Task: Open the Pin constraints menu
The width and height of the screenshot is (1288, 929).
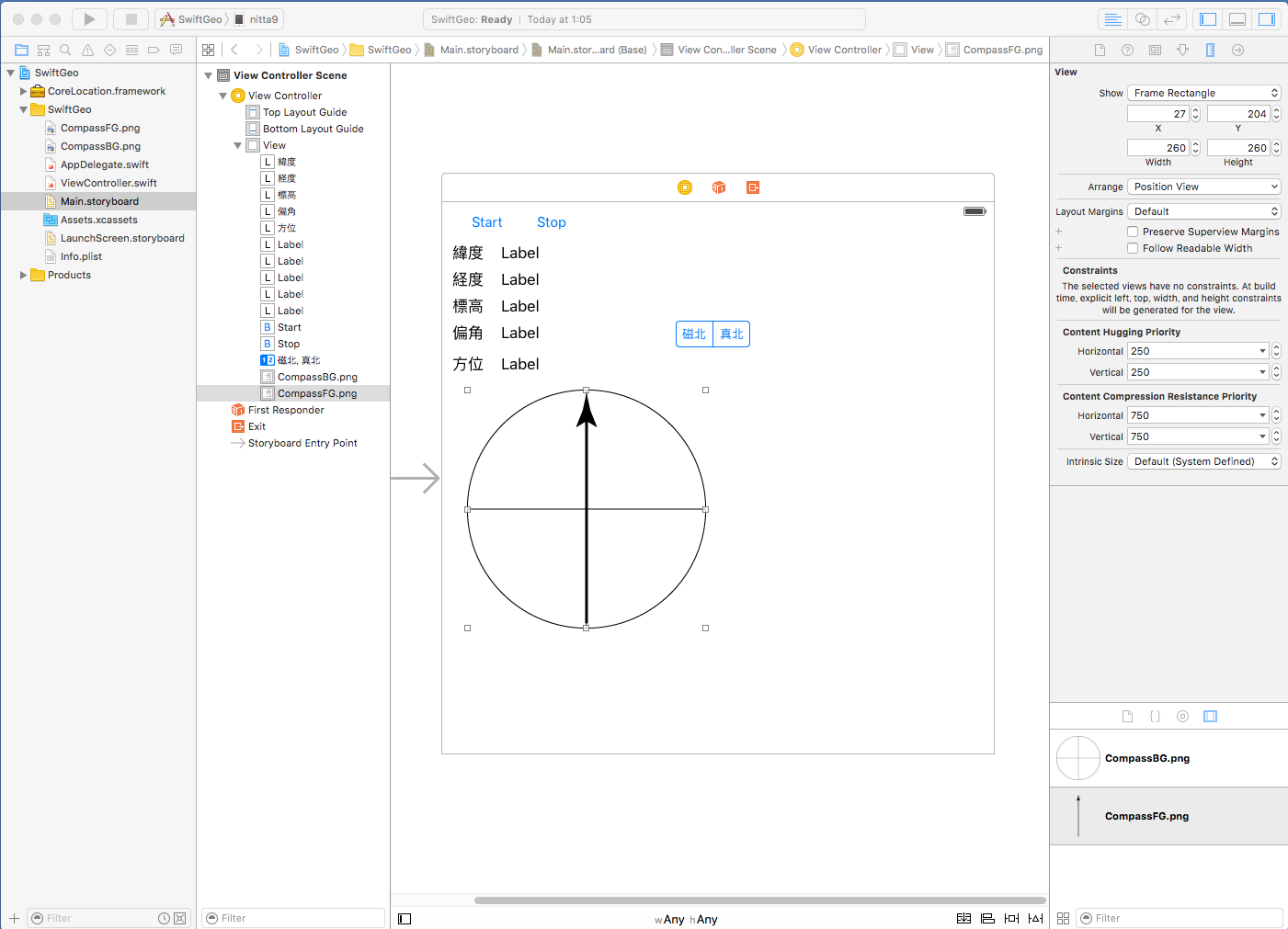Action: pos(1011,918)
